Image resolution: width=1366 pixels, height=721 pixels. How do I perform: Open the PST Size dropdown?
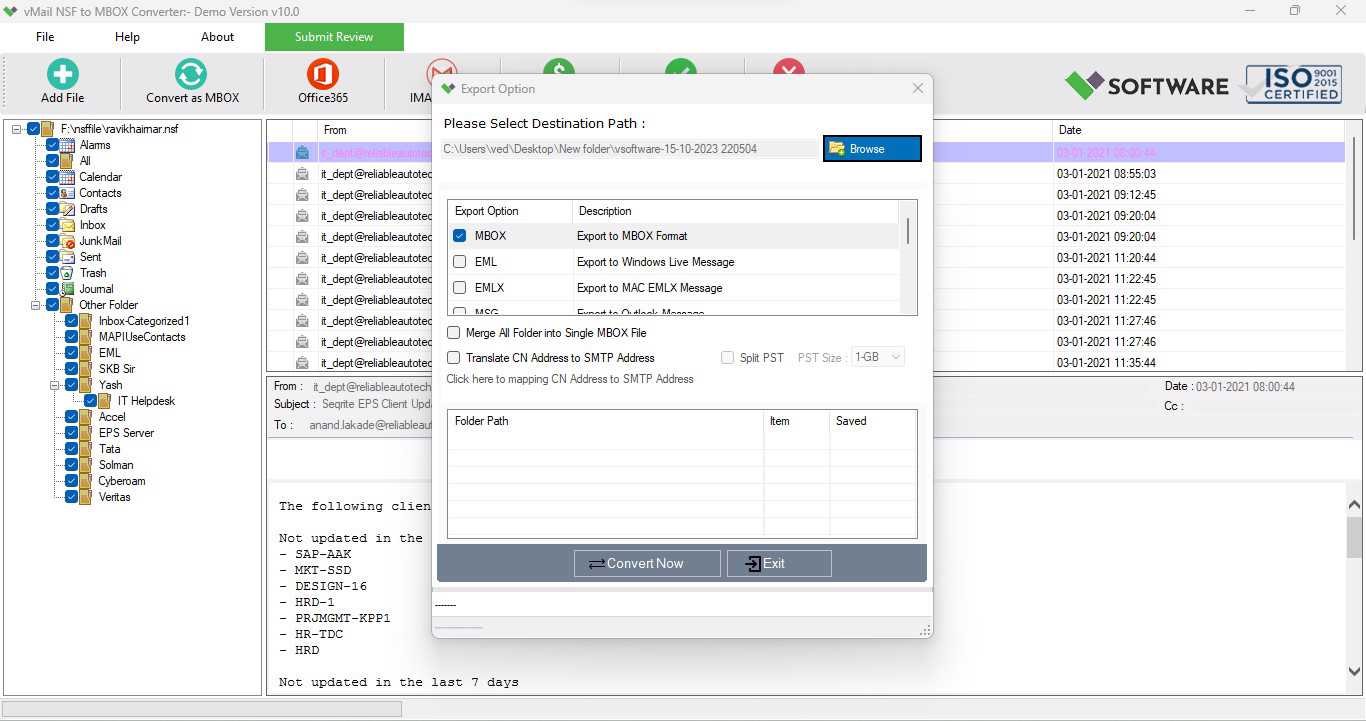(x=878, y=357)
